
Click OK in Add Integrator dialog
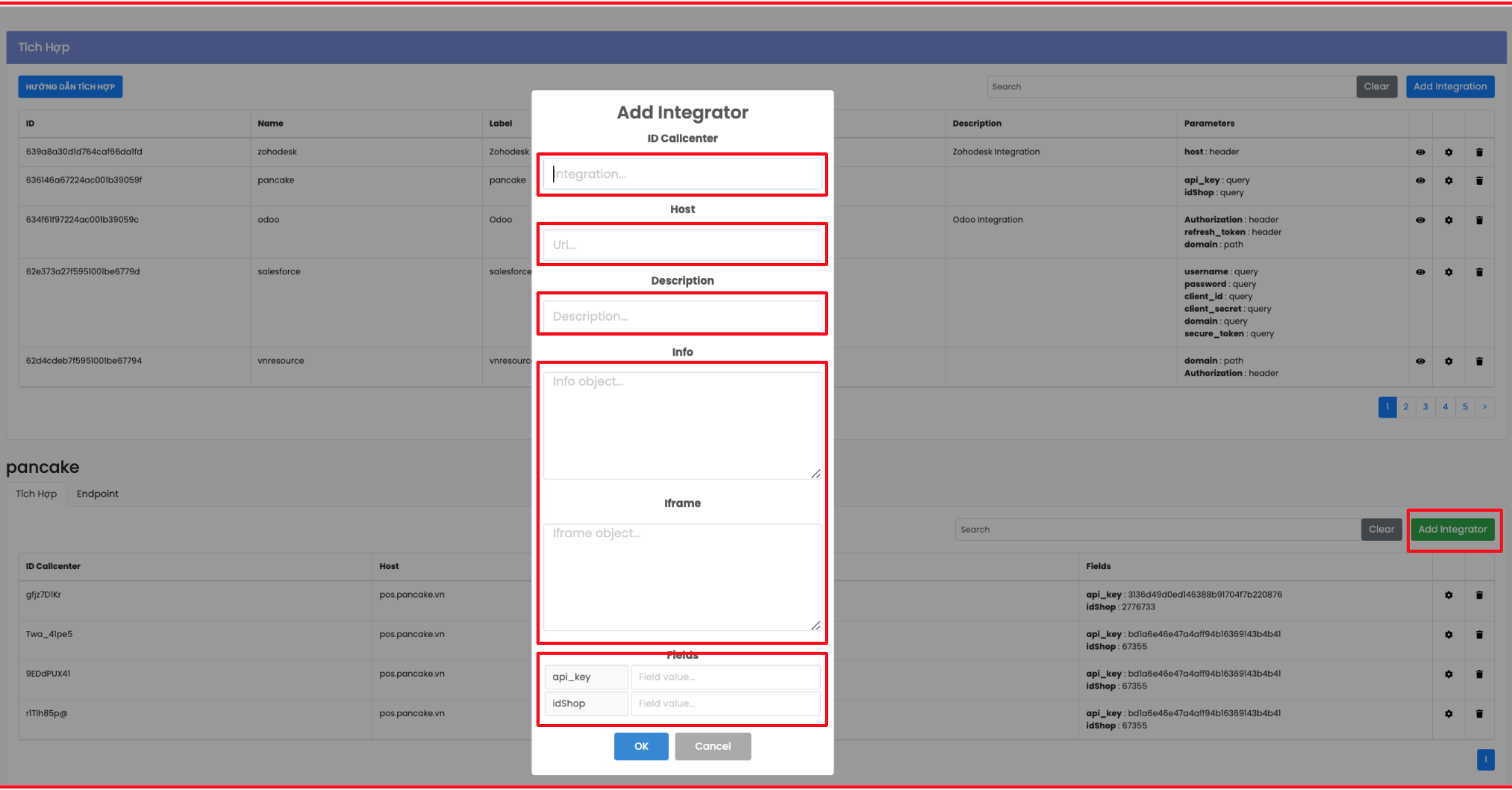point(640,746)
